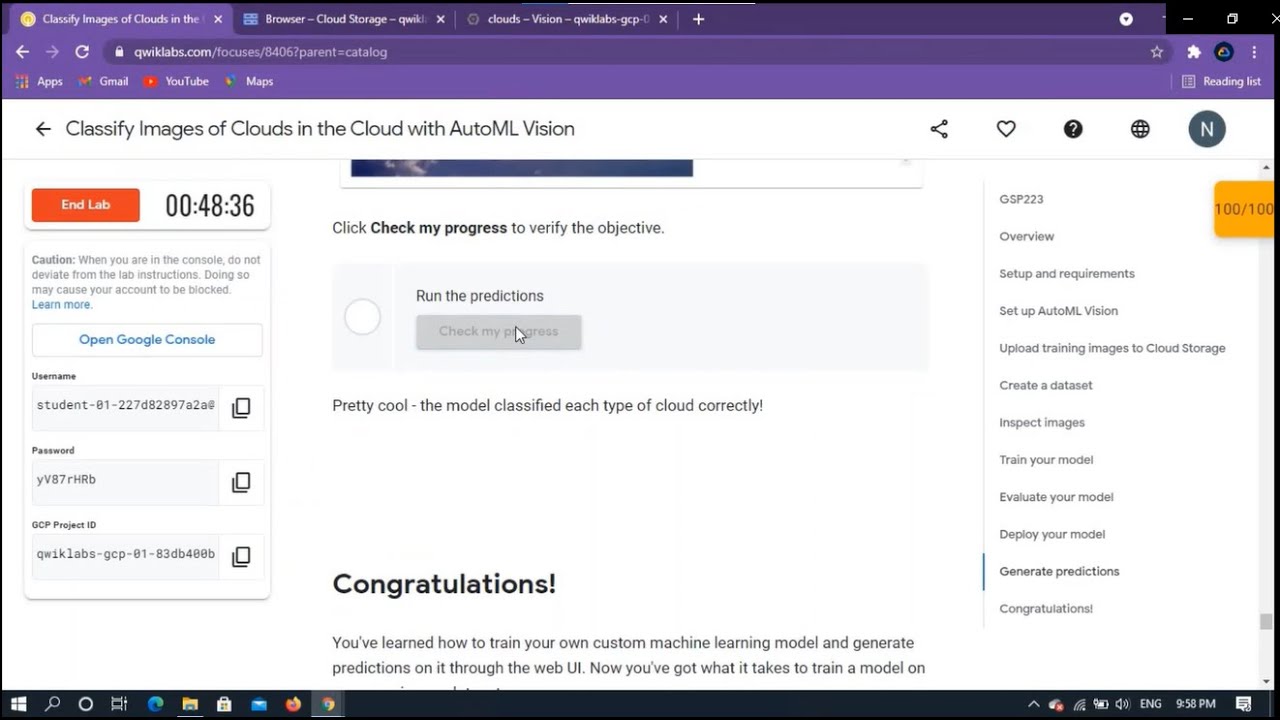This screenshot has width=1280, height=720.
Task: Close the clouds – Vision tab
Action: tap(662, 19)
